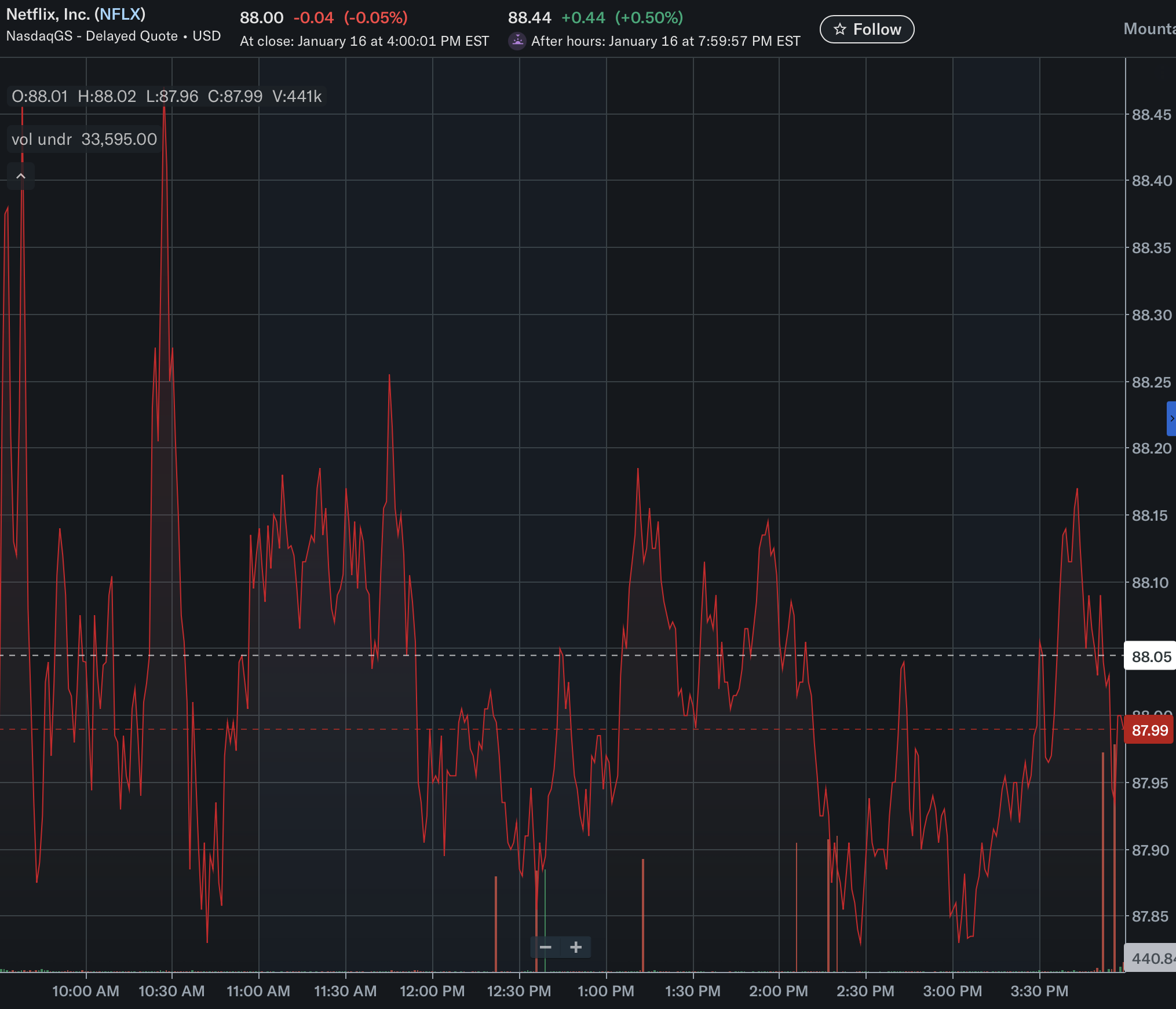Screen dimensions: 1176x1009
Task: Click the NFLX ticker symbol link
Action: pyautogui.click(x=120, y=14)
